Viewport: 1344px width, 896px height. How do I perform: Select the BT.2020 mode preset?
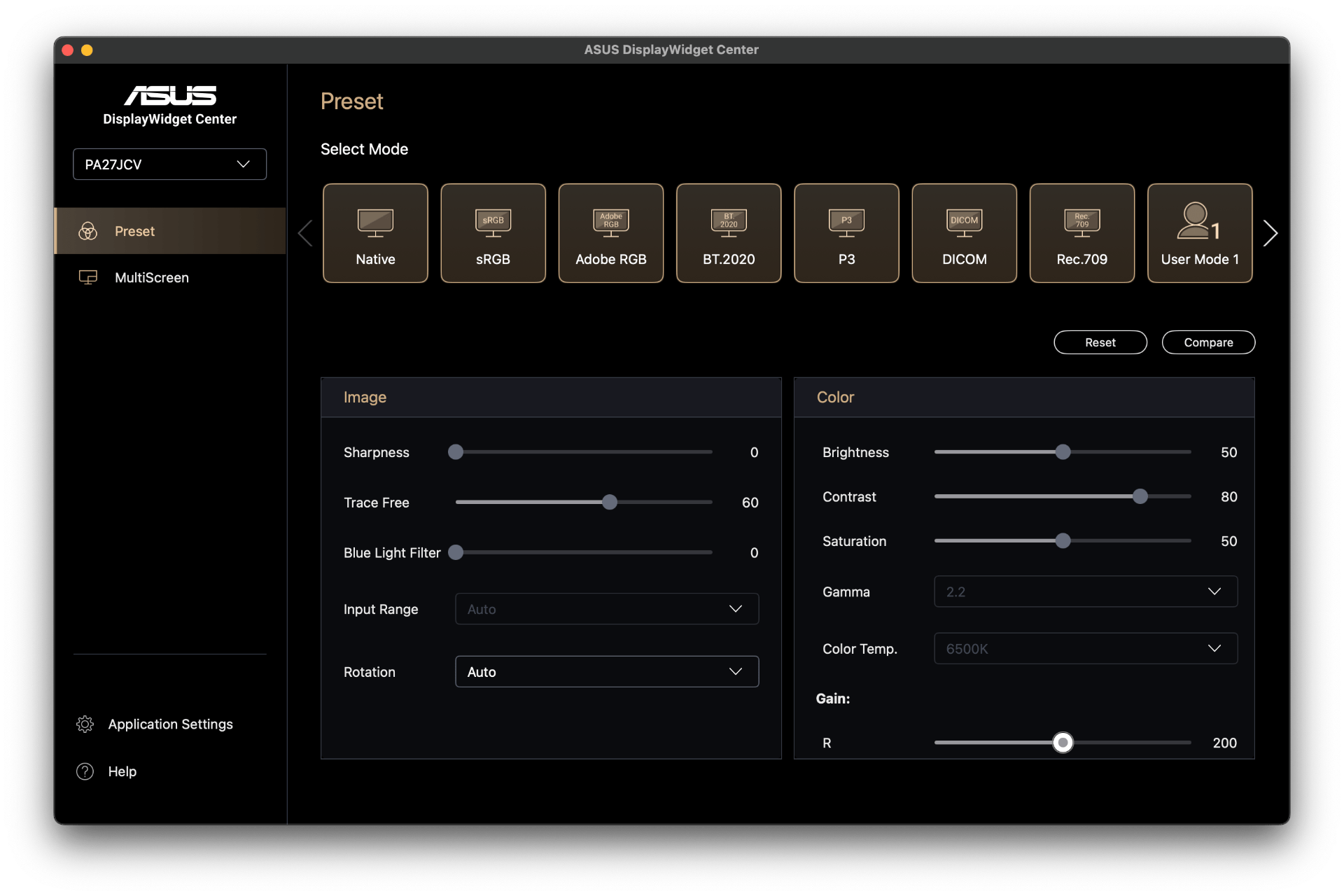(x=728, y=233)
